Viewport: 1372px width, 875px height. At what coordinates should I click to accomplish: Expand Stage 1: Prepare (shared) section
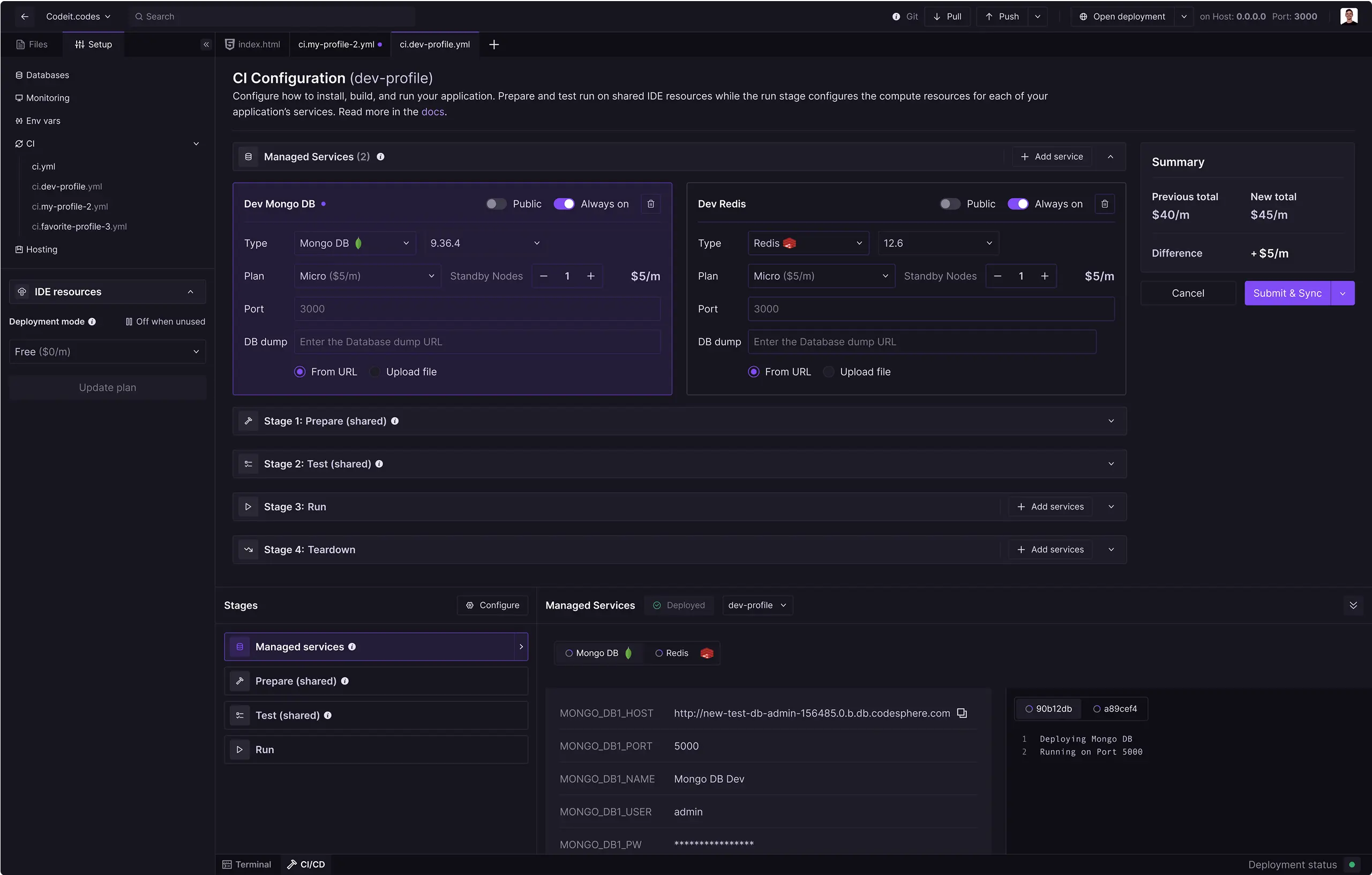coord(1111,421)
